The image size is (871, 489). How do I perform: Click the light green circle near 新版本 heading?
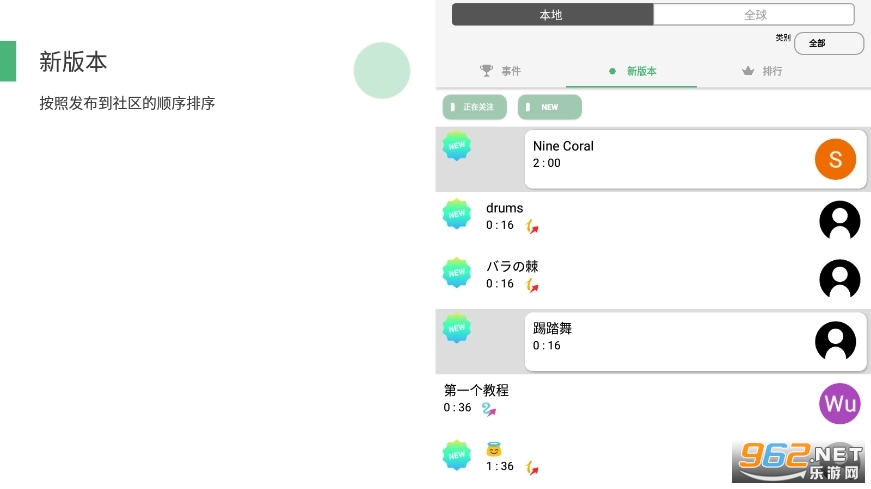[x=382, y=70]
